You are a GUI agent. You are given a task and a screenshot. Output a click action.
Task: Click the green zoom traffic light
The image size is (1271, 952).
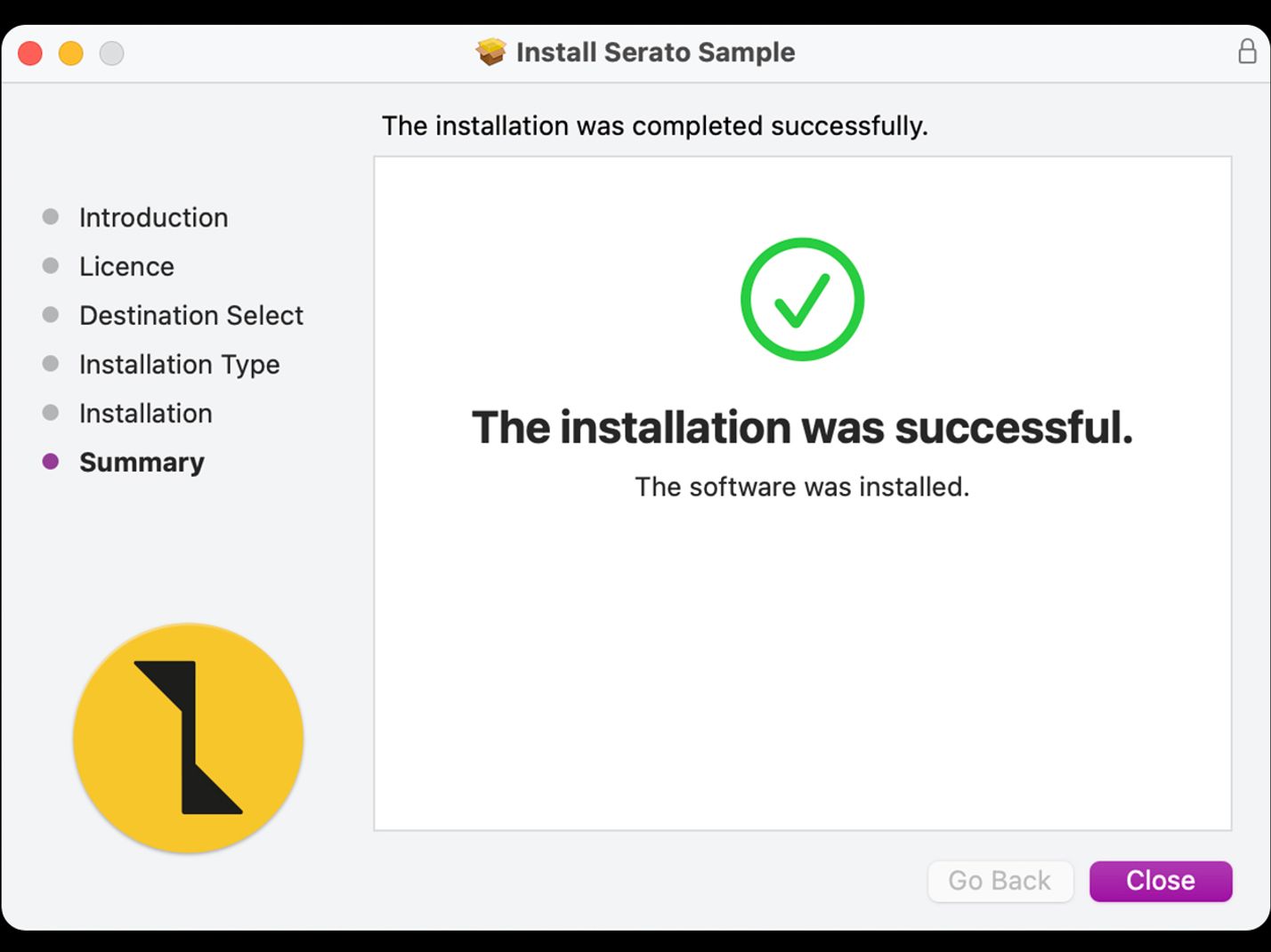(x=112, y=52)
